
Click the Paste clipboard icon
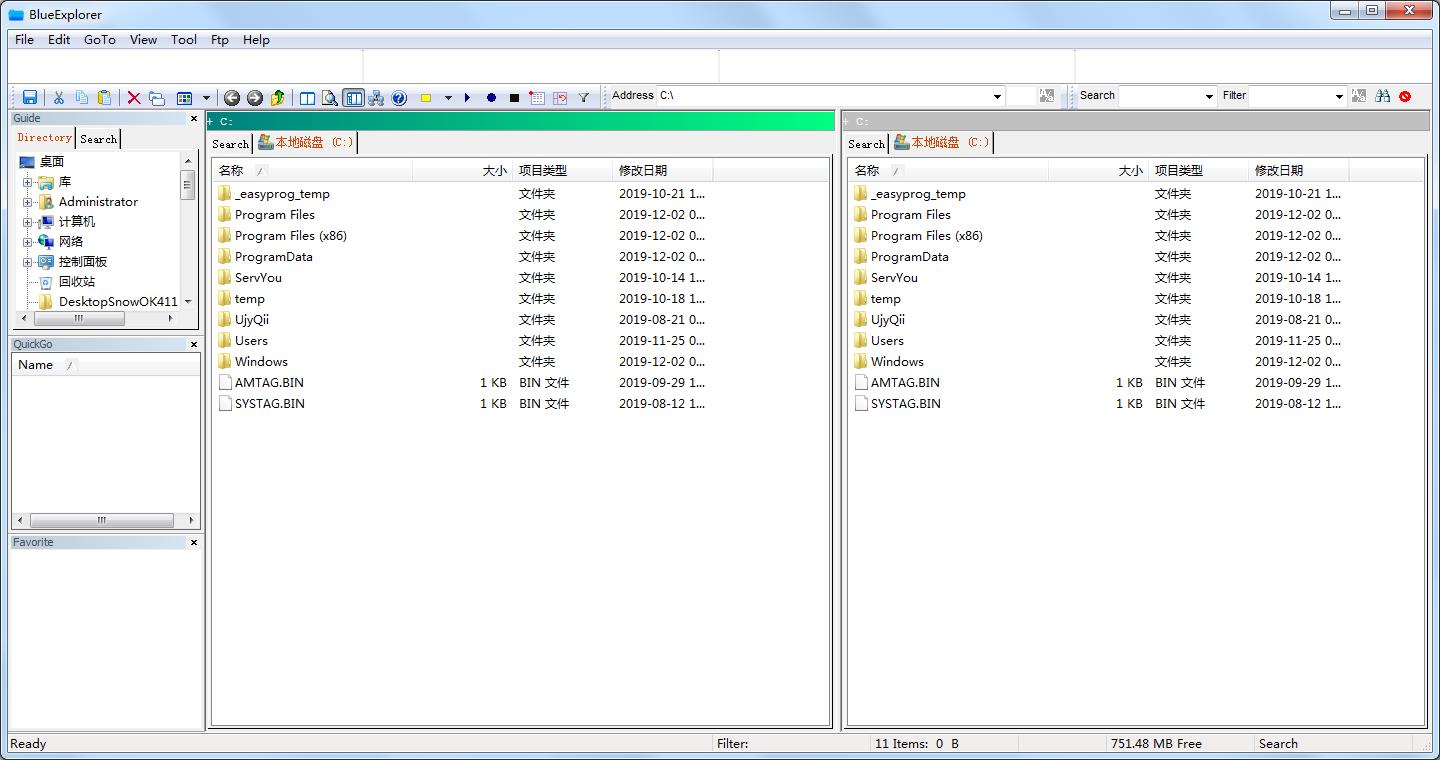[x=104, y=97]
